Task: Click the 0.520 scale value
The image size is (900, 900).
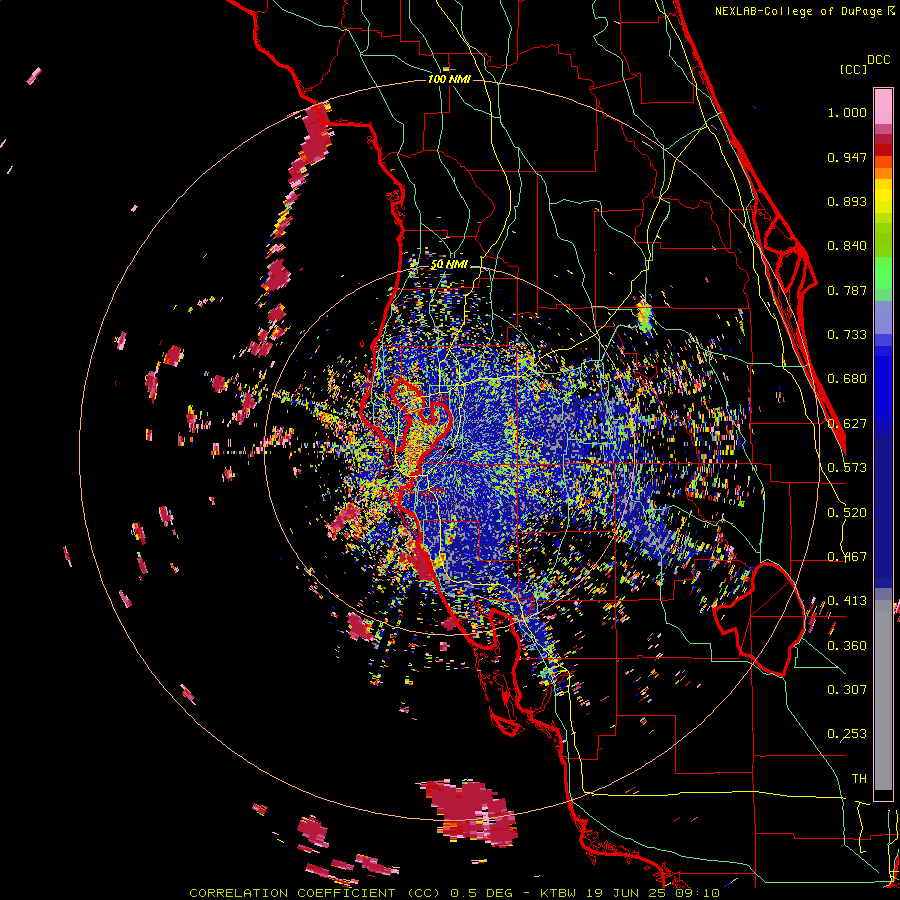Action: pyautogui.click(x=847, y=513)
